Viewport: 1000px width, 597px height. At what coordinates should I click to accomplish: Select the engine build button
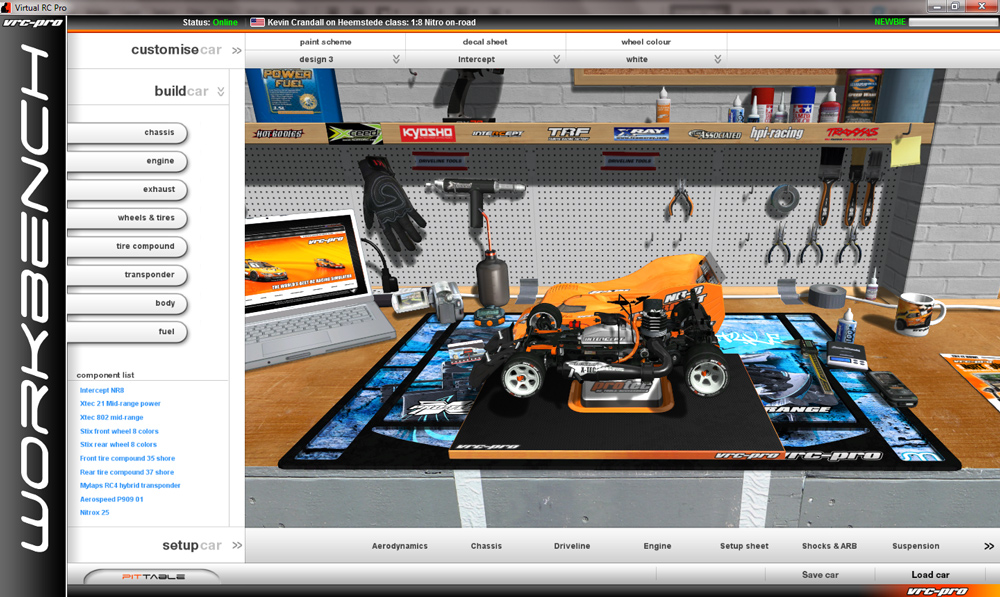[x=128, y=161]
